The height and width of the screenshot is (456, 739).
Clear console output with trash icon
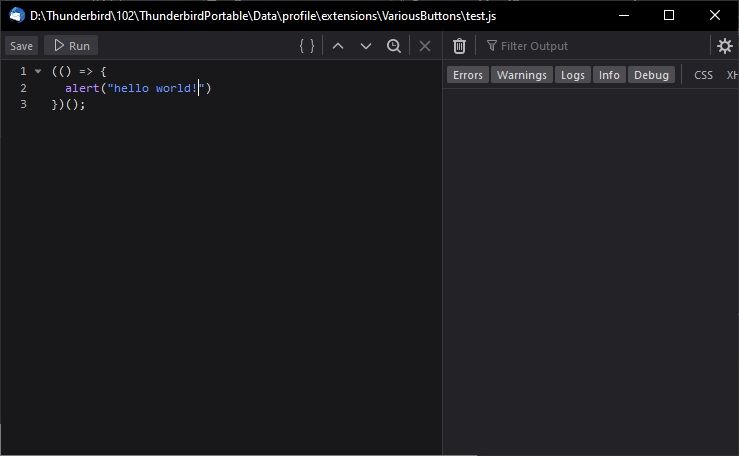[x=460, y=46]
